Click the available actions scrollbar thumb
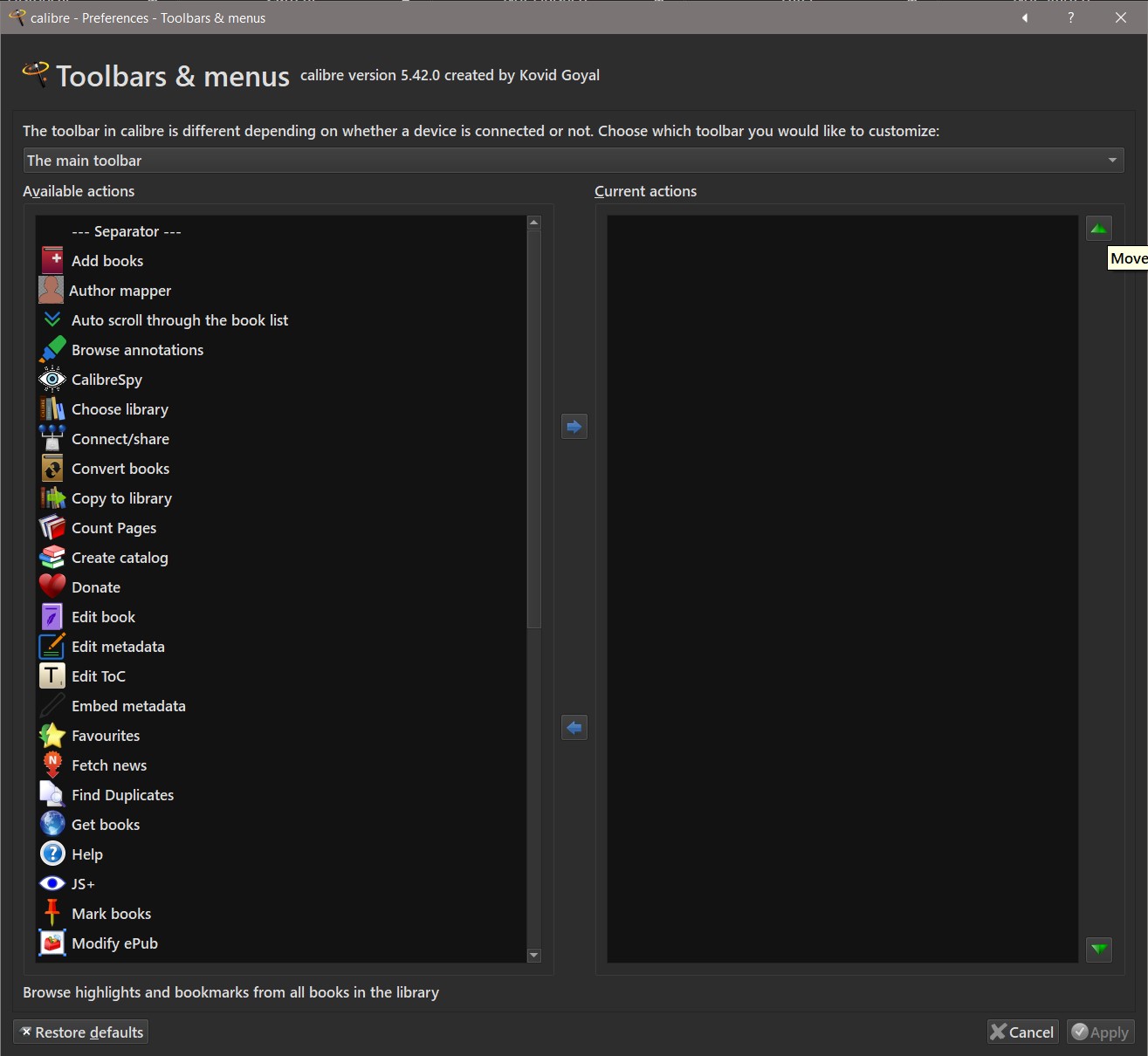1148x1056 pixels. [x=534, y=429]
